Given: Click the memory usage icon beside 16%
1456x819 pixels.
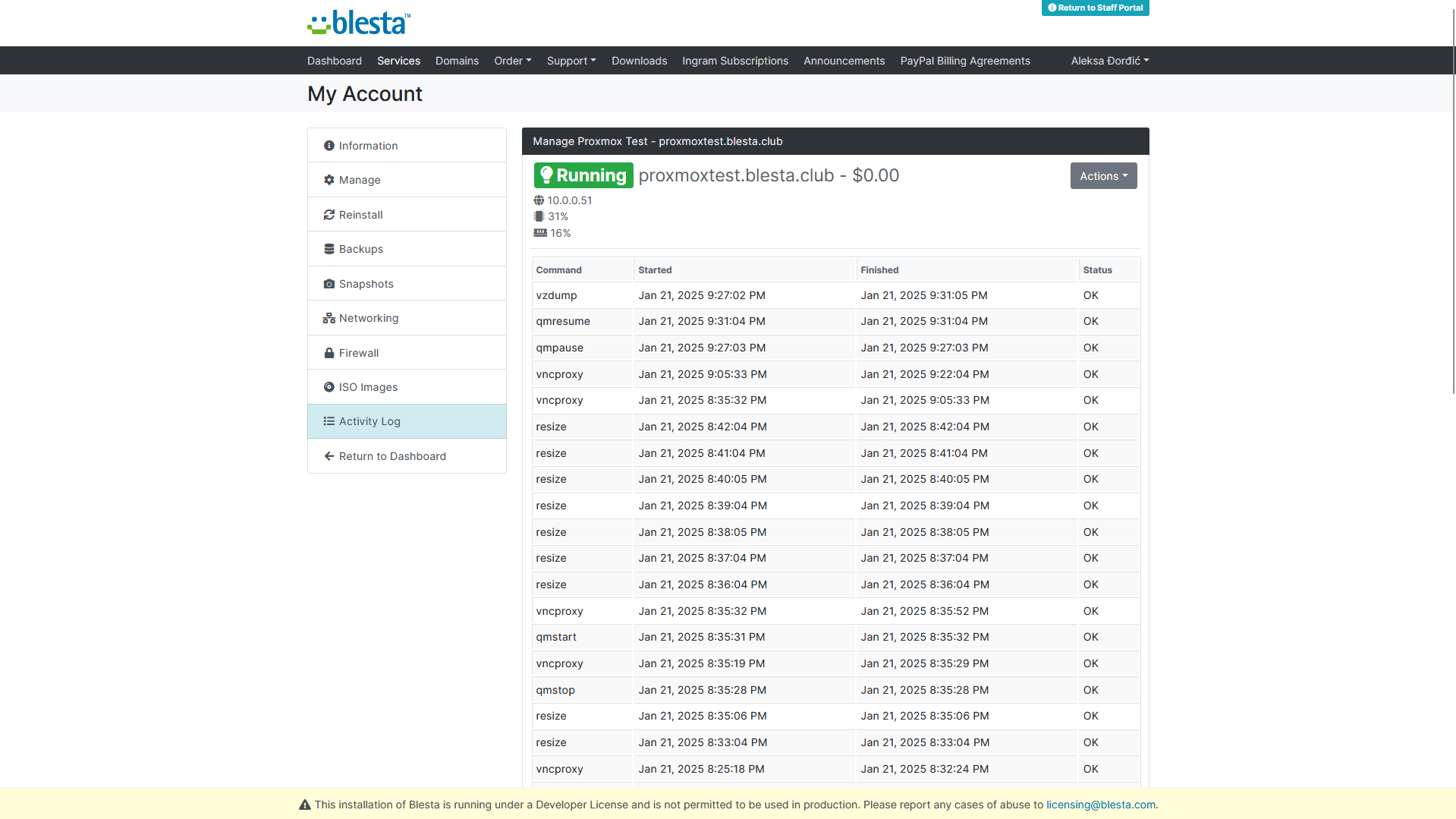Looking at the screenshot, I should click(x=540, y=233).
